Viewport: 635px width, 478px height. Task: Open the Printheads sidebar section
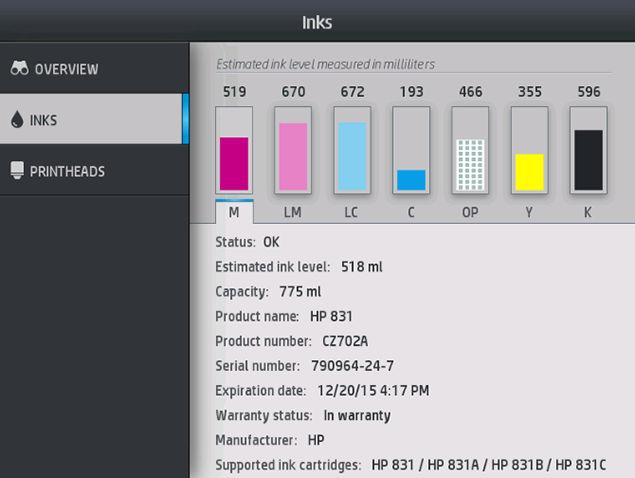pos(94,170)
